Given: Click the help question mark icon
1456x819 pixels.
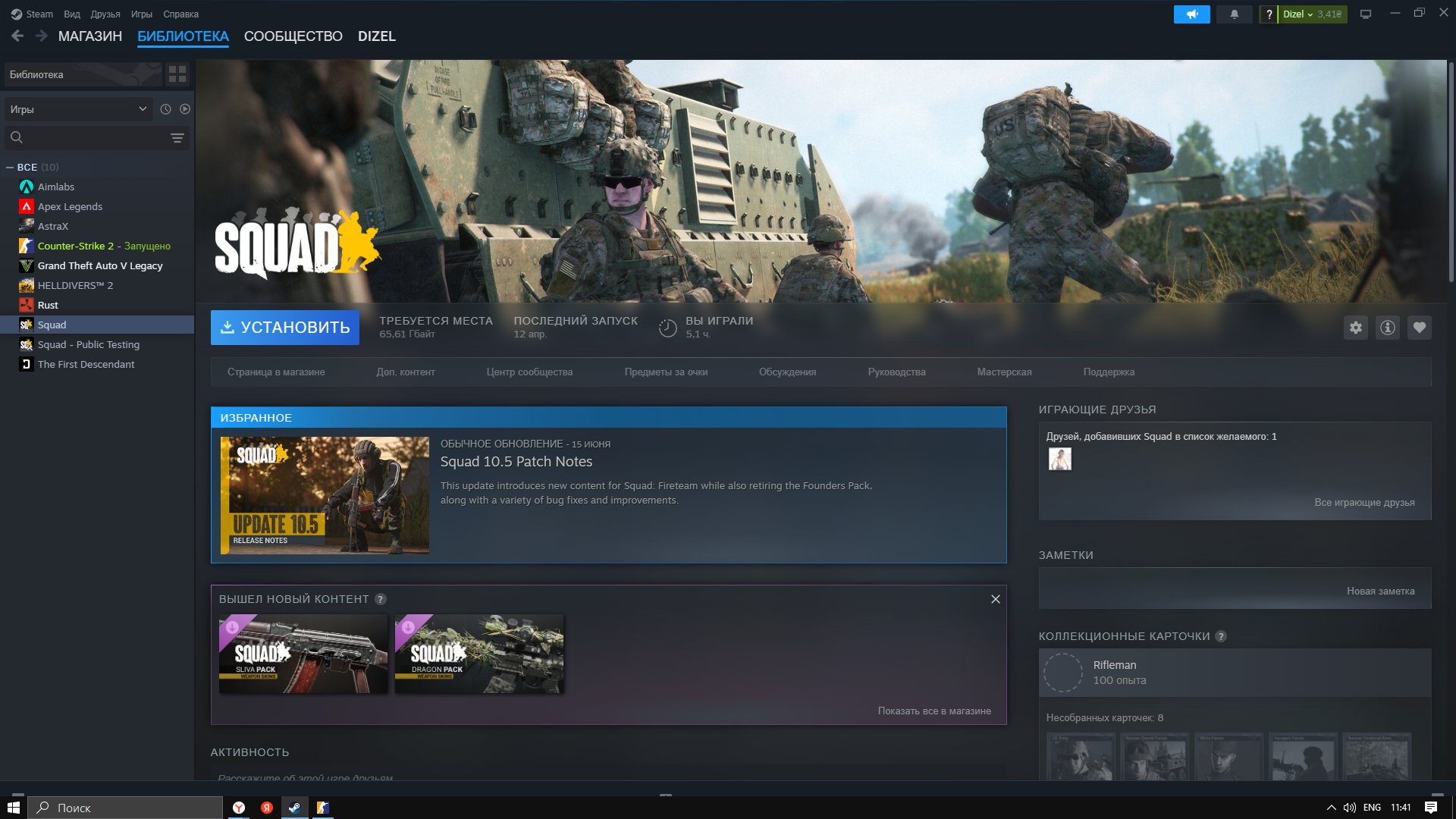Looking at the screenshot, I should [1269, 14].
